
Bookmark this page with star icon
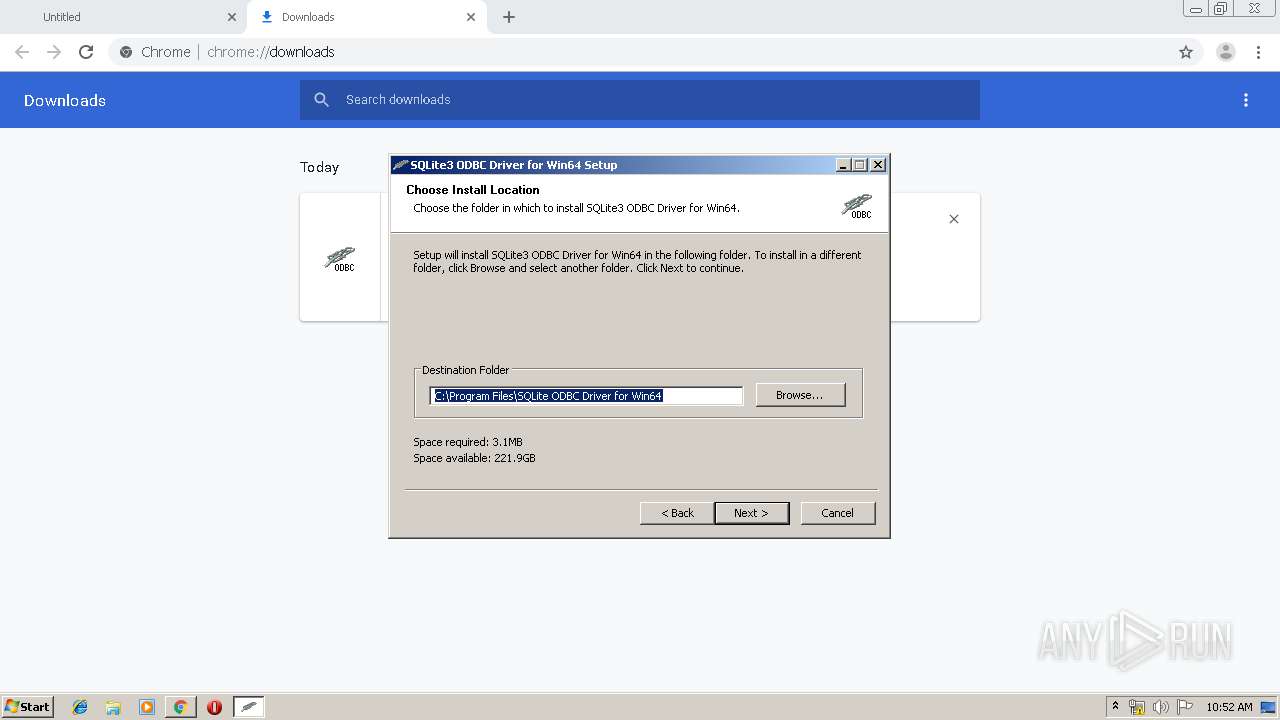click(x=1186, y=52)
